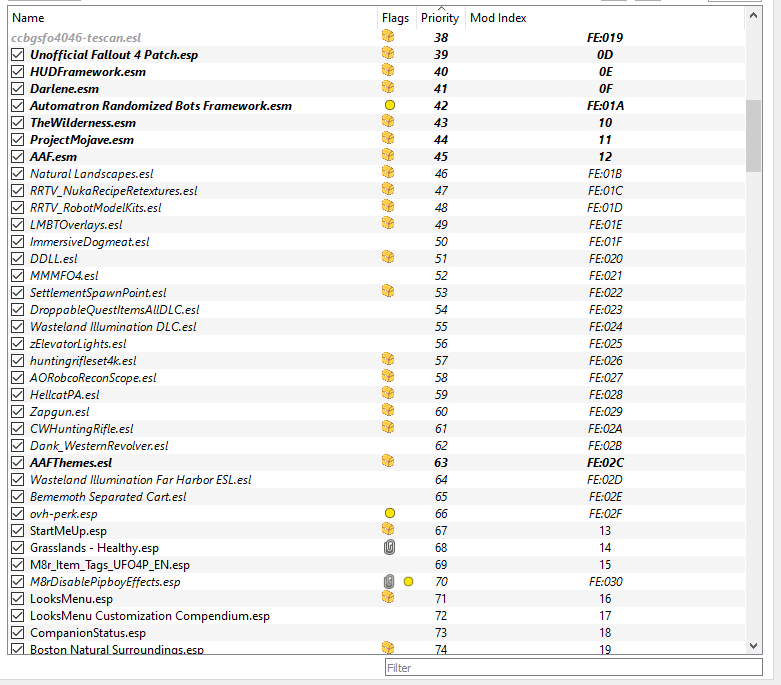This screenshot has height=685, width=781.
Task: Select DroppableQuestItemsAllDLC.esl plugin name
Action: [x=115, y=310]
